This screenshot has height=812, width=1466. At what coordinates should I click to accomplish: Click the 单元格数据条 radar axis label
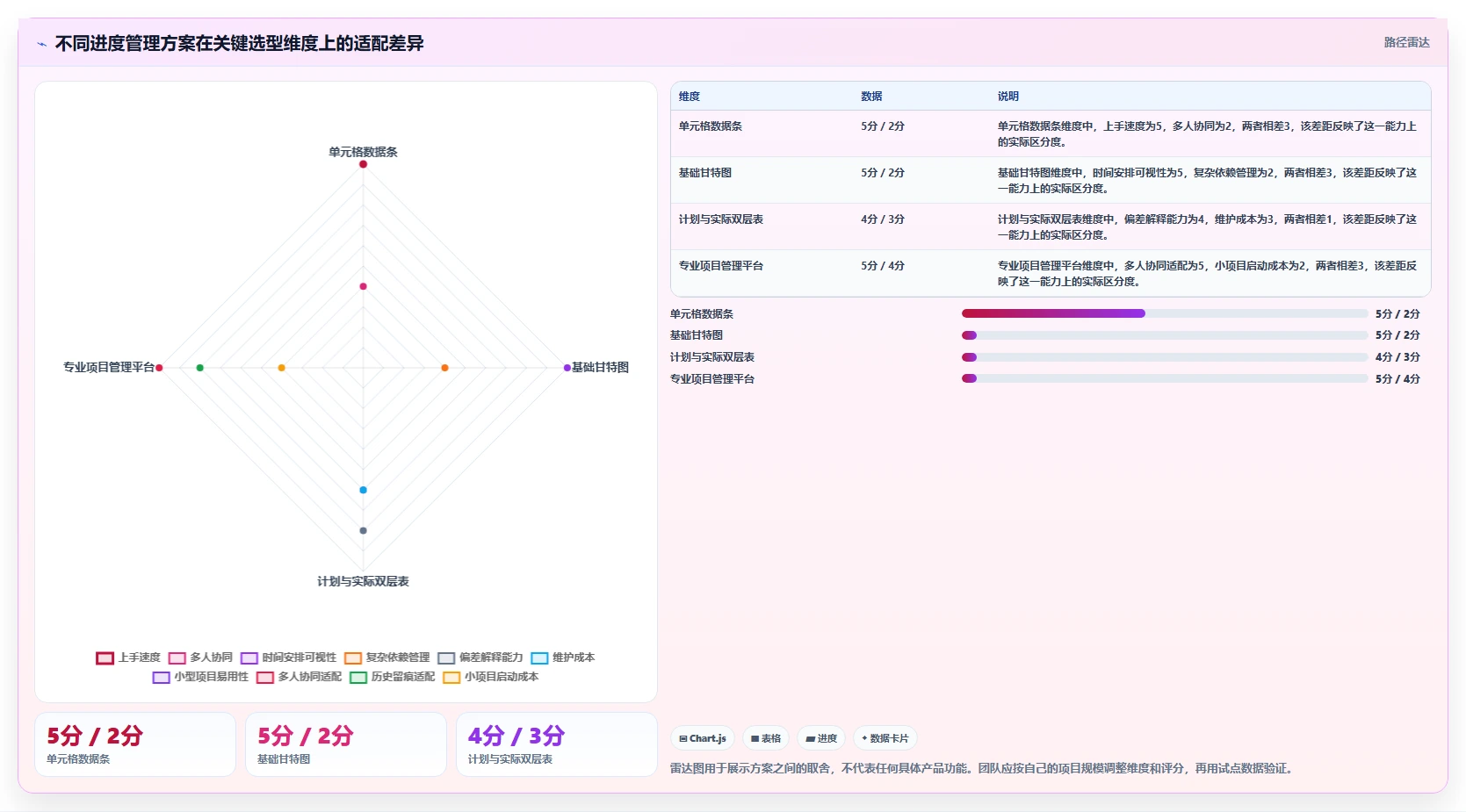(363, 152)
